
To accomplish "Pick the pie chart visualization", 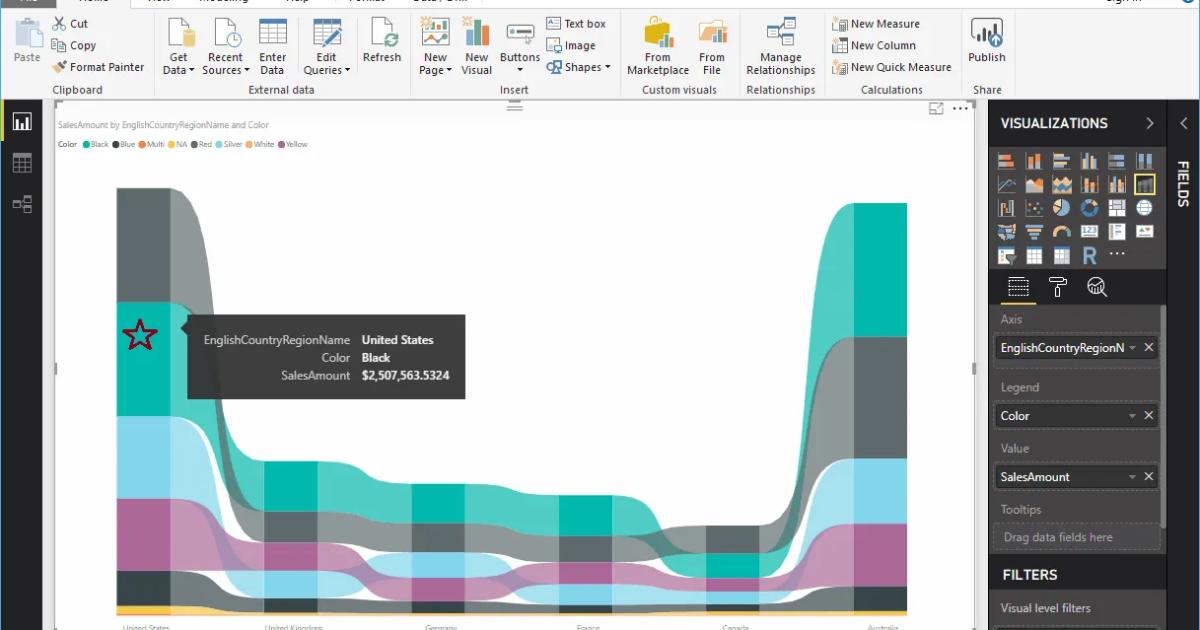I will point(1062,208).
